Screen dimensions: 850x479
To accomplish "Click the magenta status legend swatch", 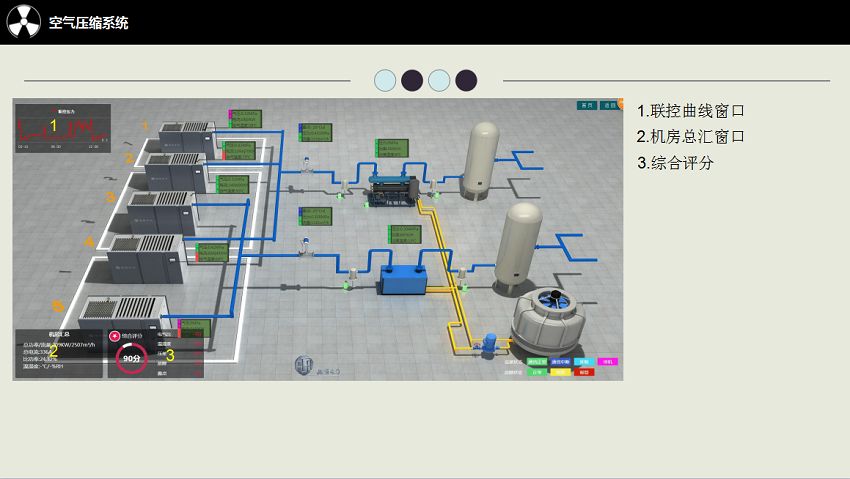I will (x=608, y=362).
